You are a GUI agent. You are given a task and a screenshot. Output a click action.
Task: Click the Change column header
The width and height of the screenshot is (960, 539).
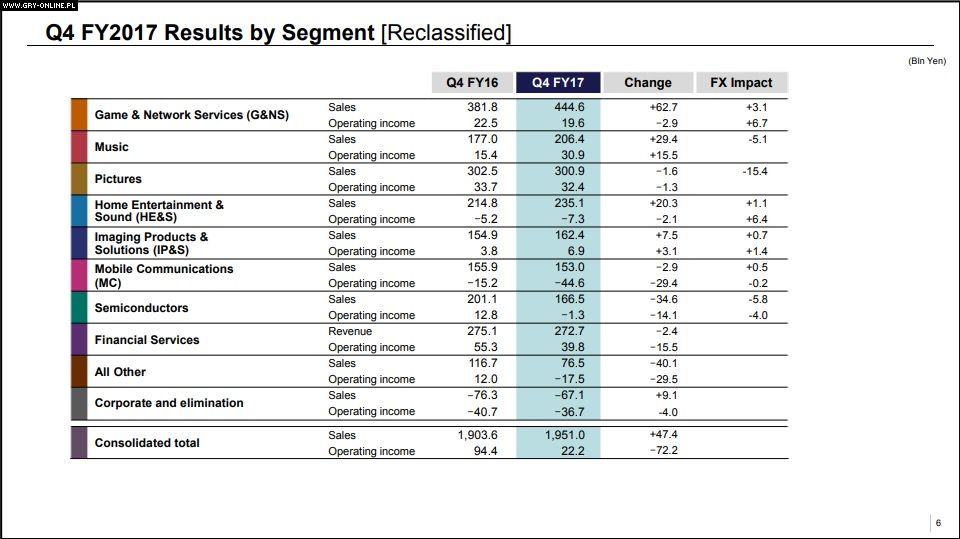(x=648, y=83)
